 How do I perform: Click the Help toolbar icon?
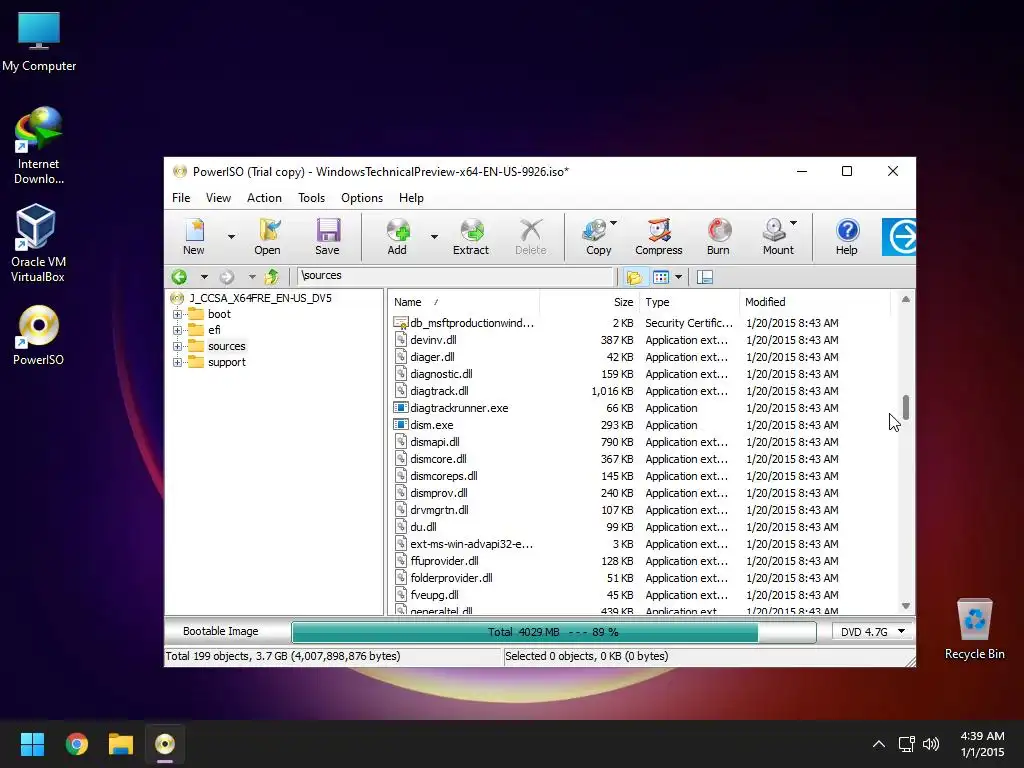tap(846, 236)
